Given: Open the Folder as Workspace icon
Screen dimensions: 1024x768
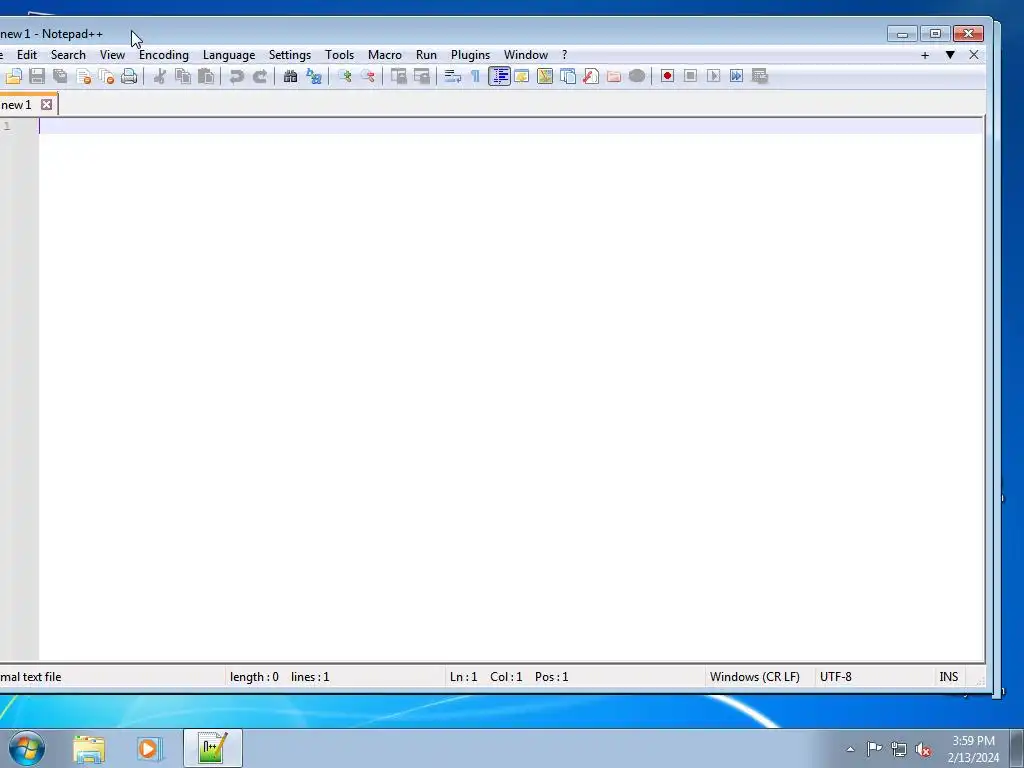Looking at the screenshot, I should click(x=614, y=76).
